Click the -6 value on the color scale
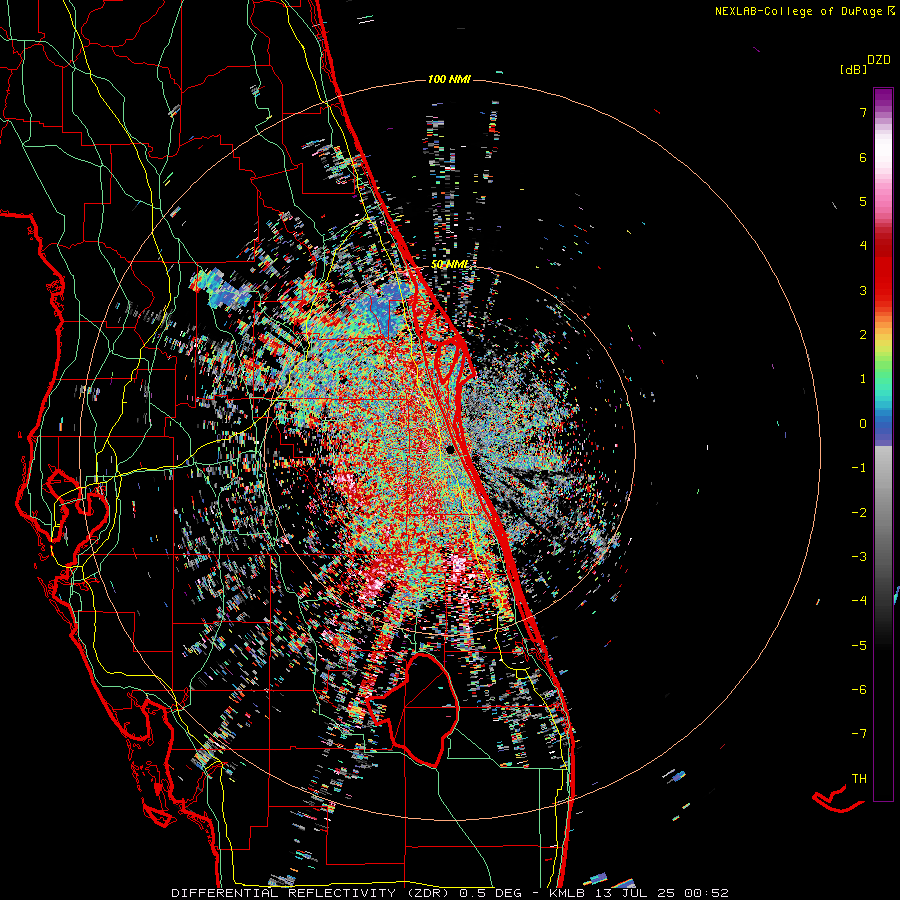 pos(859,689)
